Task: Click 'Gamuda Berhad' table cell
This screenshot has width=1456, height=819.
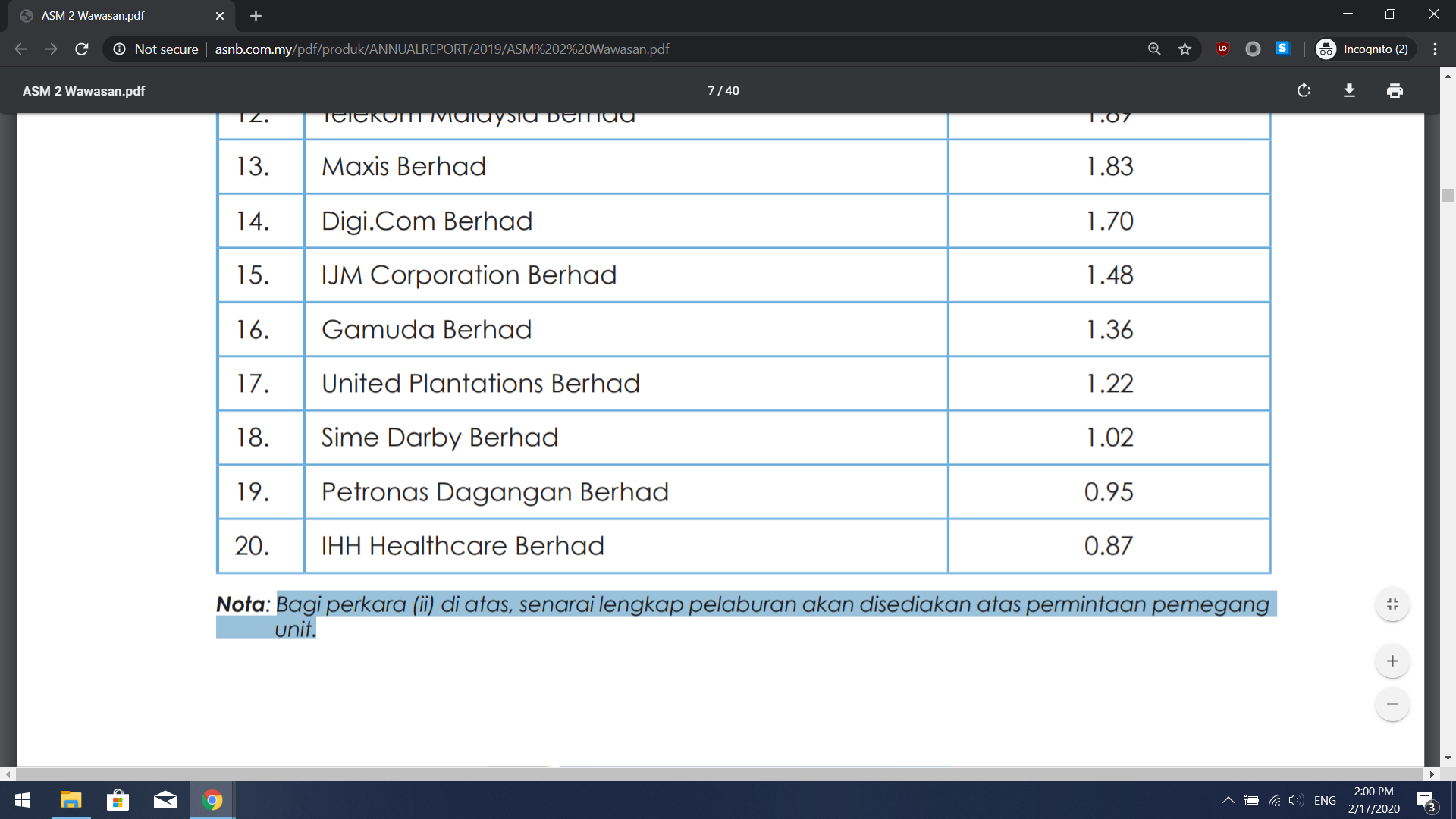Action: pyautogui.click(x=626, y=329)
